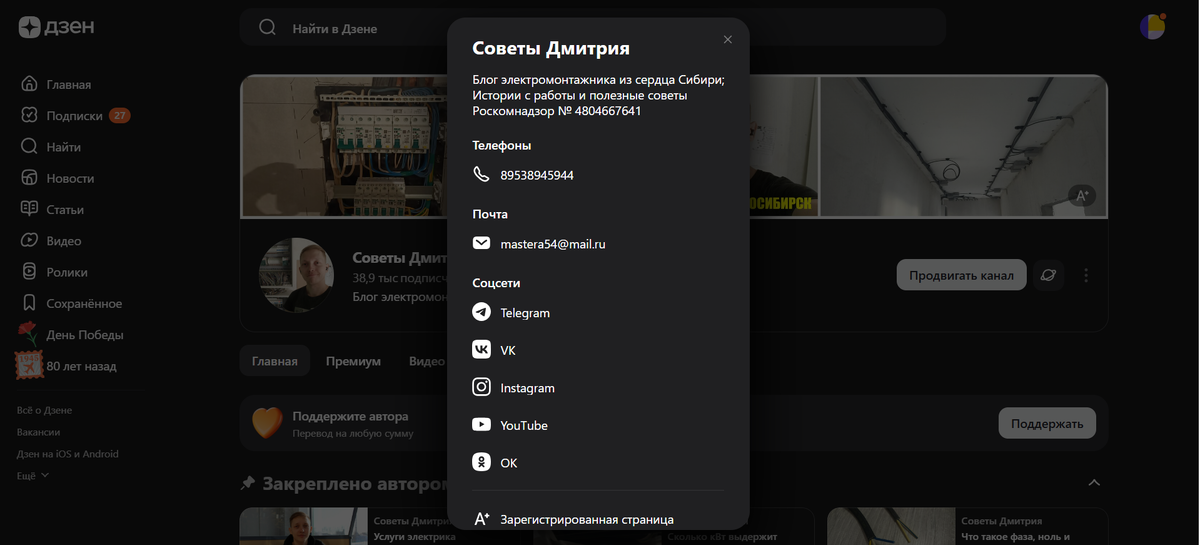Click the Поддержать button
The height and width of the screenshot is (545, 1200).
tap(1047, 423)
